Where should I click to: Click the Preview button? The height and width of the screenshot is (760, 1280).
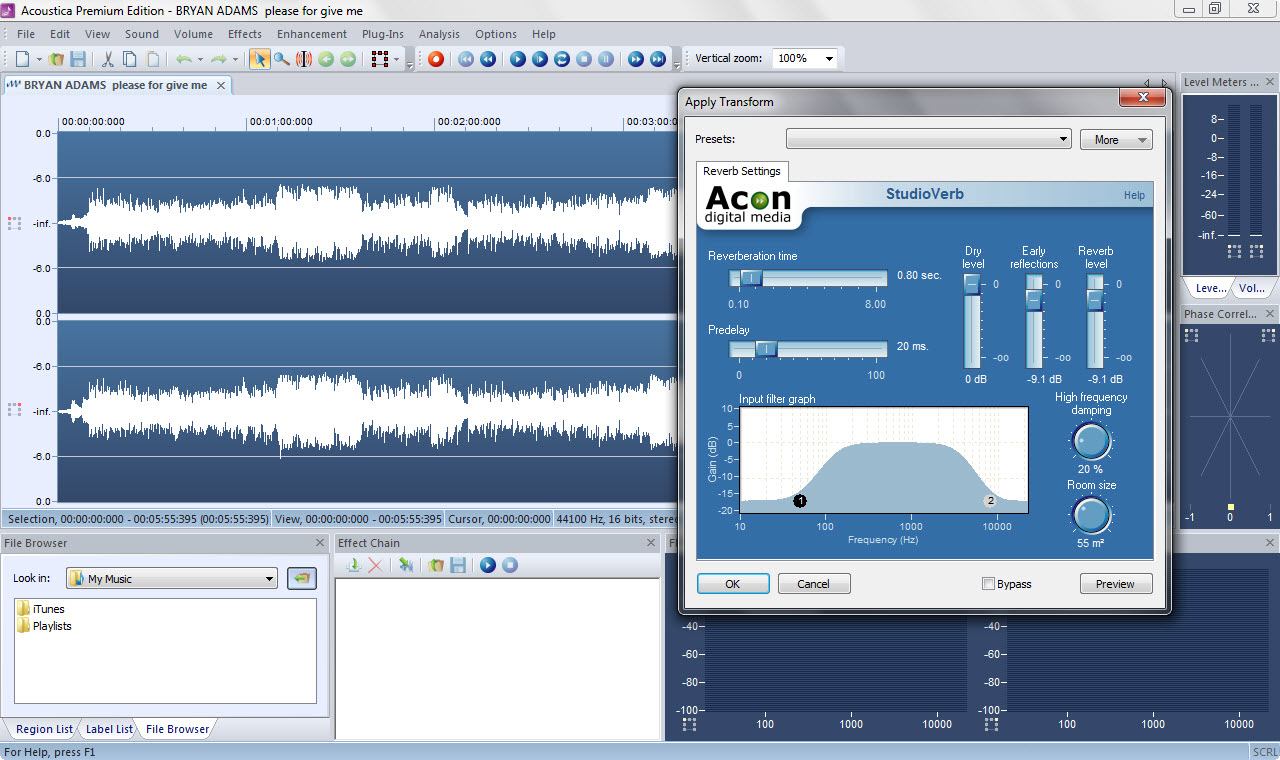click(x=1116, y=584)
